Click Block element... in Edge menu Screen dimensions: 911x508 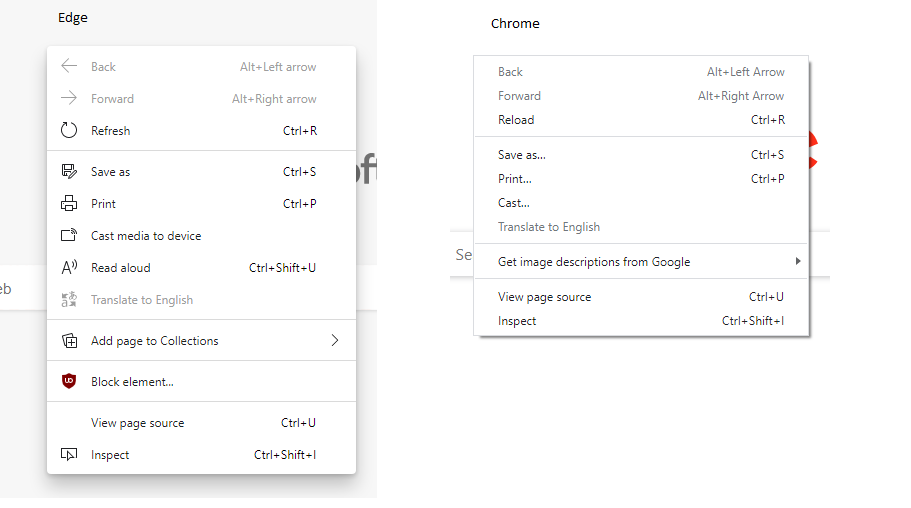[x=132, y=382]
